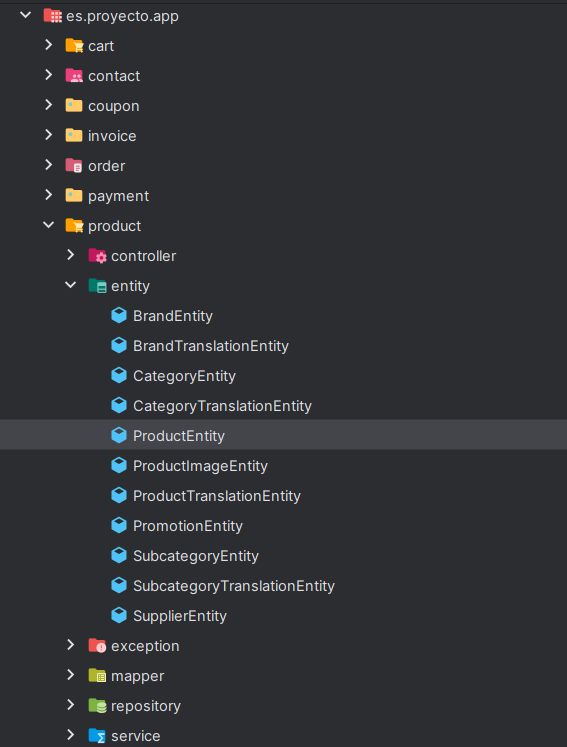
Task: Select the PromotionEntity file name
Action: point(188,526)
